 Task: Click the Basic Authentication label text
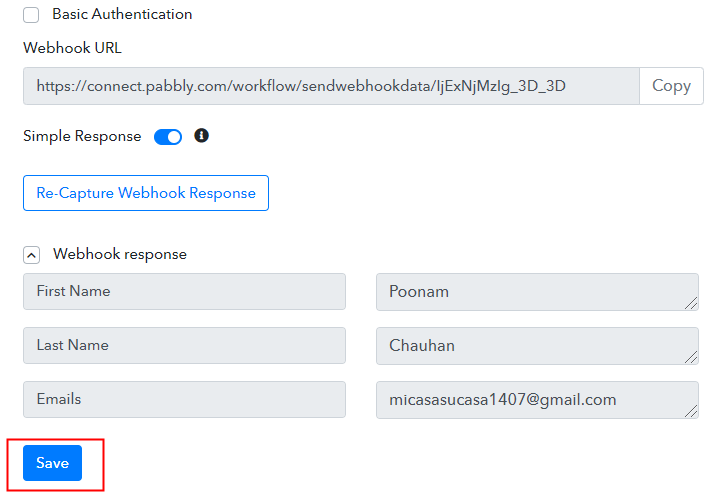pos(122,14)
